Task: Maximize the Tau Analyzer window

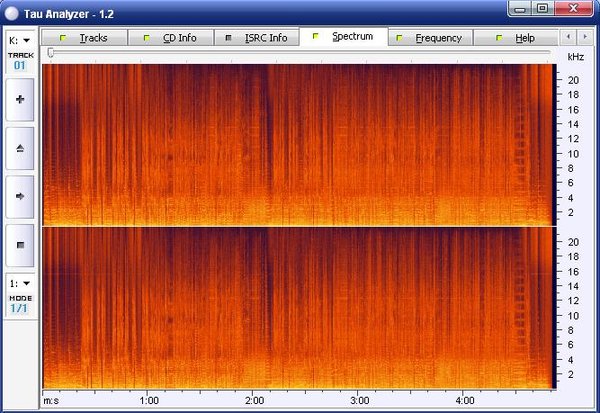Action: (542, 9)
